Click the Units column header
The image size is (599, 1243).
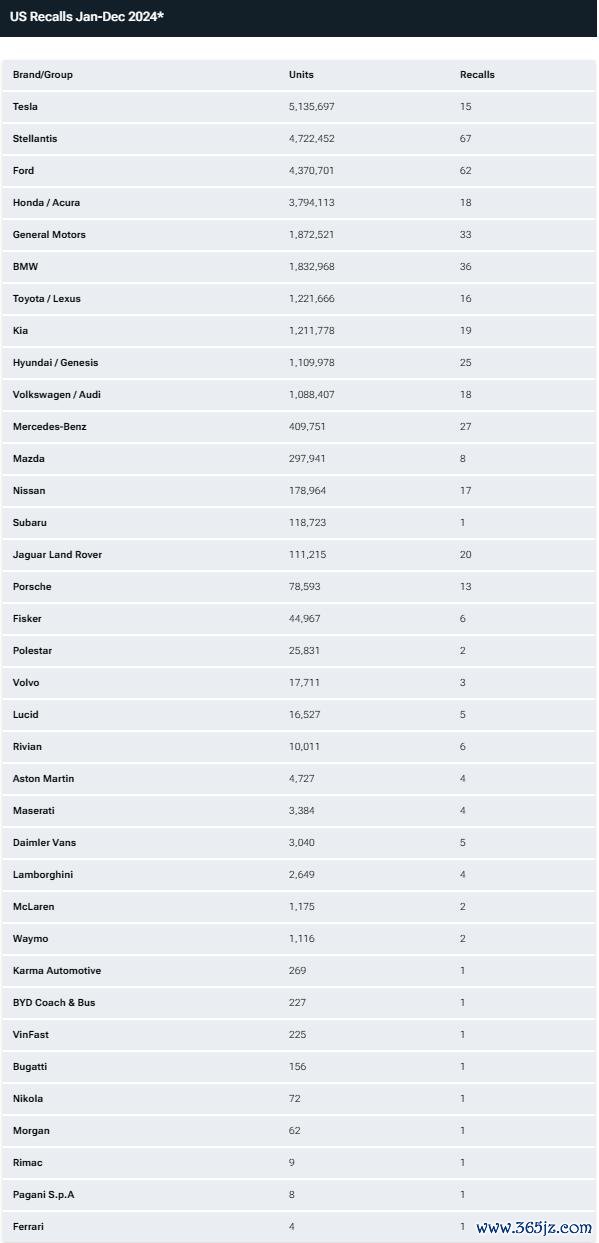pyautogui.click(x=301, y=75)
